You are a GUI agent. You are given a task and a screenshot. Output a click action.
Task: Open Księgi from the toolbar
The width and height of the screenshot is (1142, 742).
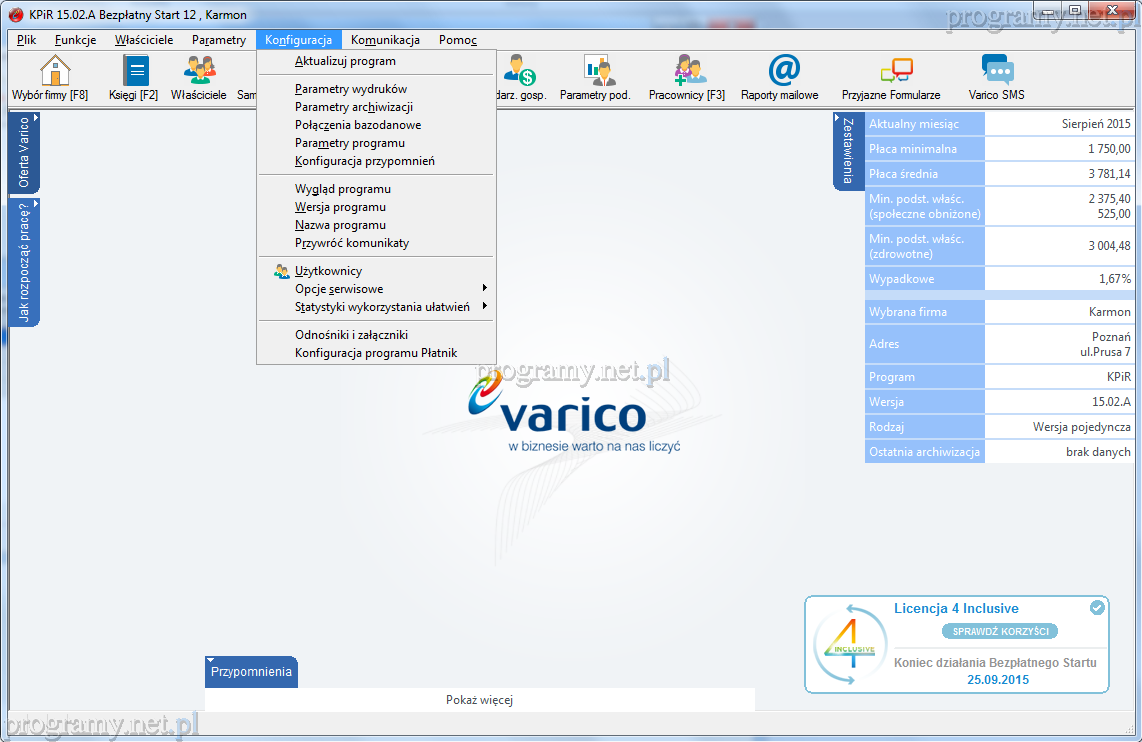point(134,71)
